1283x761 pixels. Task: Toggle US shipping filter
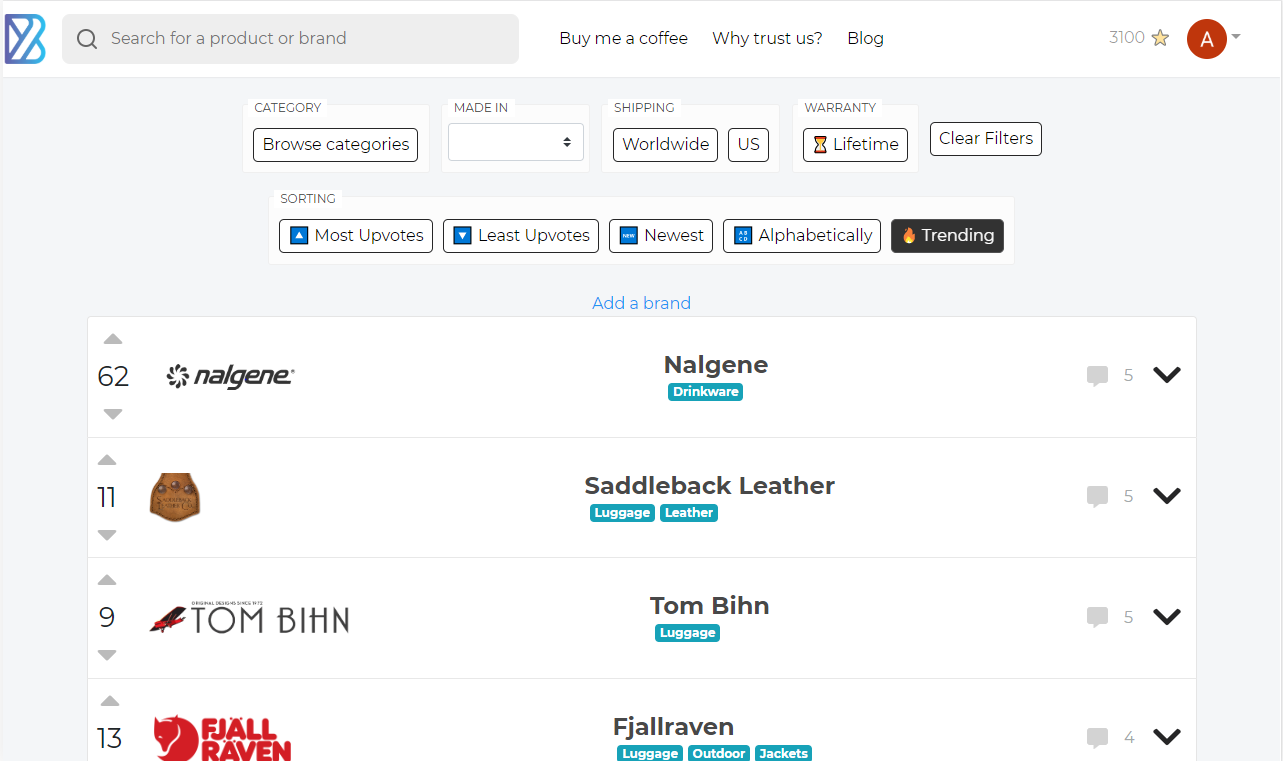coord(749,144)
